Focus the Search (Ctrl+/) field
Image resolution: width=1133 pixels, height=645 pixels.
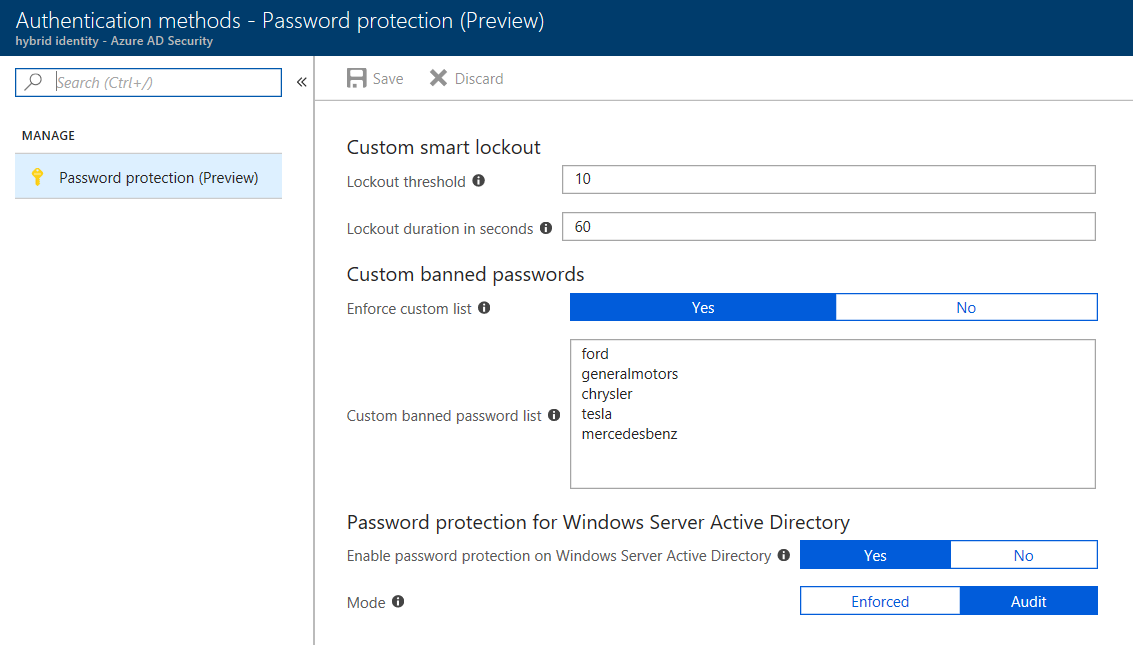pyautogui.click(x=148, y=82)
